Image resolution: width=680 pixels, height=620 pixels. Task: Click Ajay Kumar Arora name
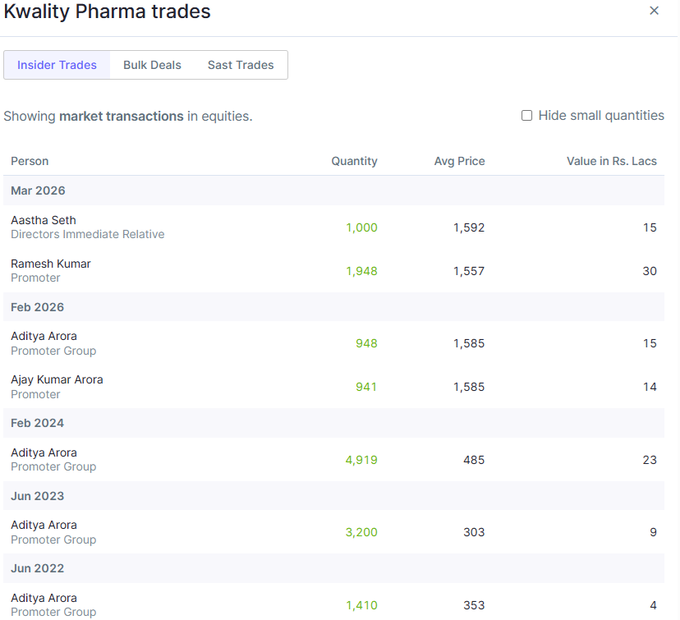click(x=57, y=380)
